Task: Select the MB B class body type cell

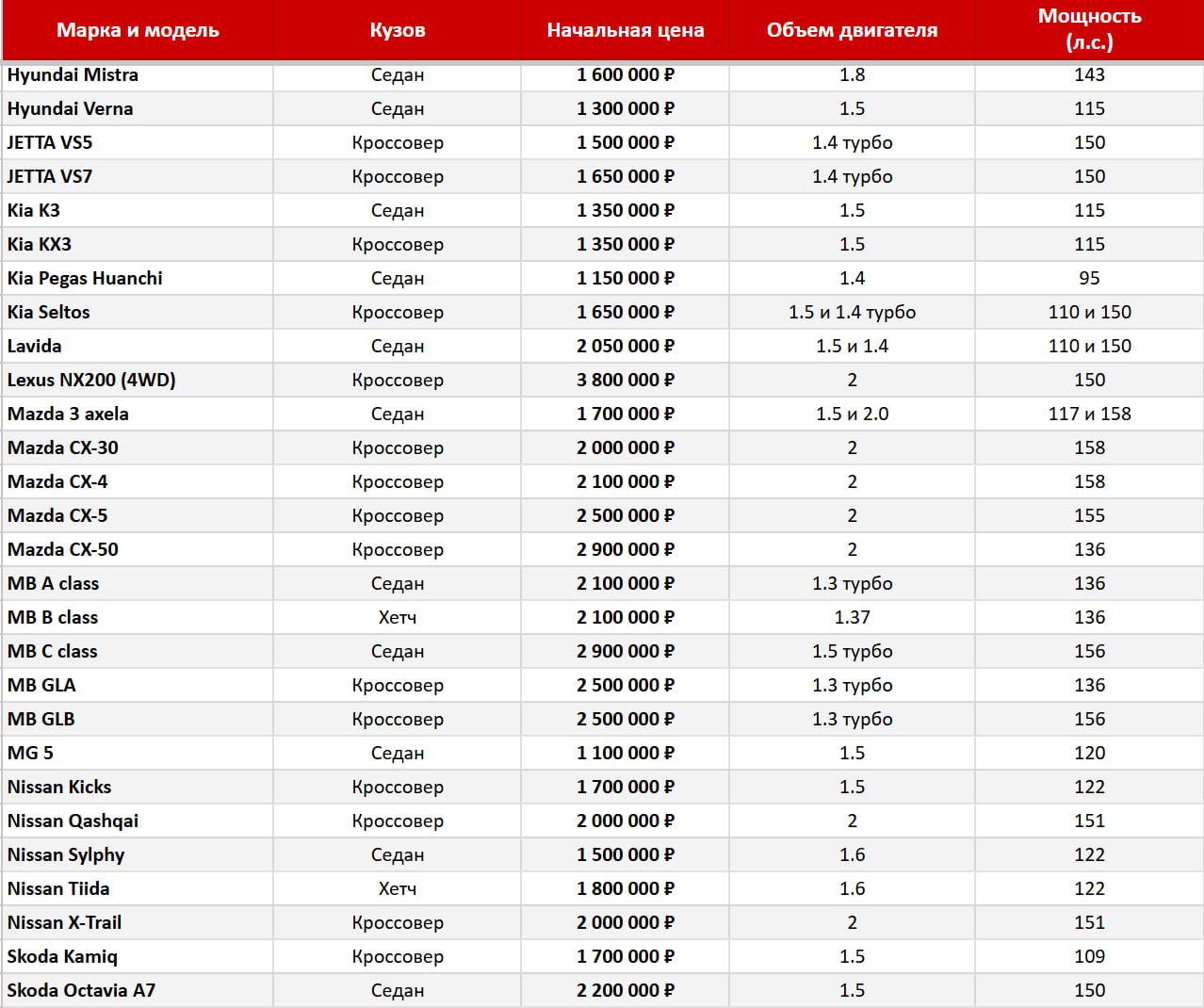Action: [397, 618]
